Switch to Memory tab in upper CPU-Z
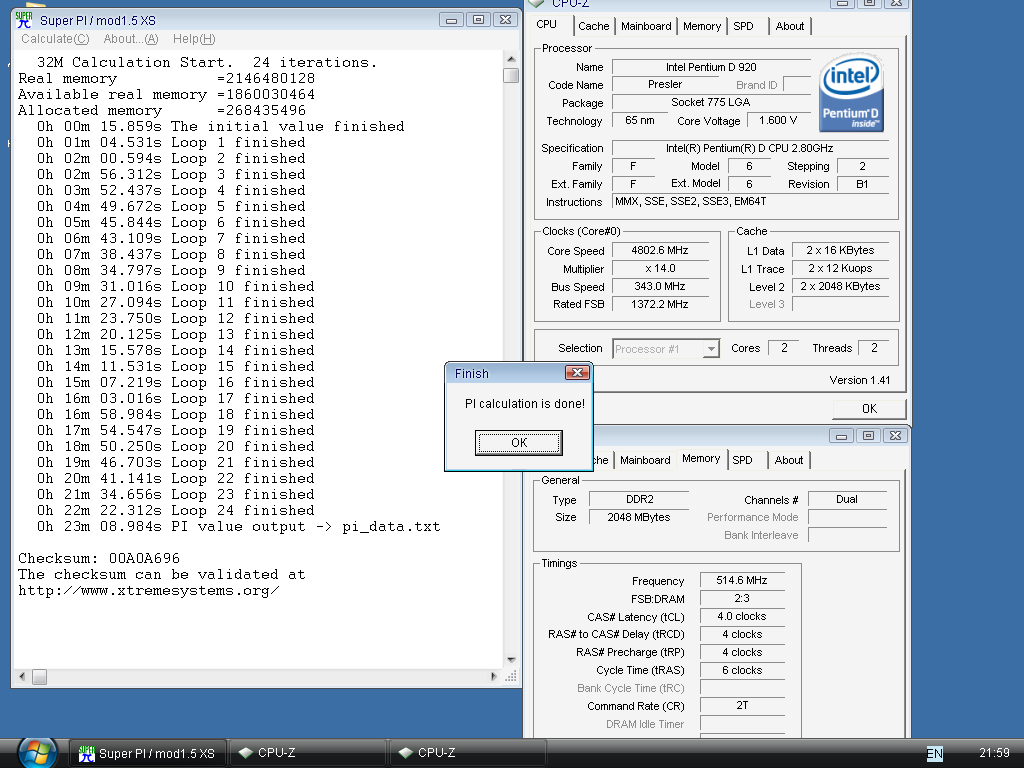Viewport: 1024px width, 768px height. 702,26
